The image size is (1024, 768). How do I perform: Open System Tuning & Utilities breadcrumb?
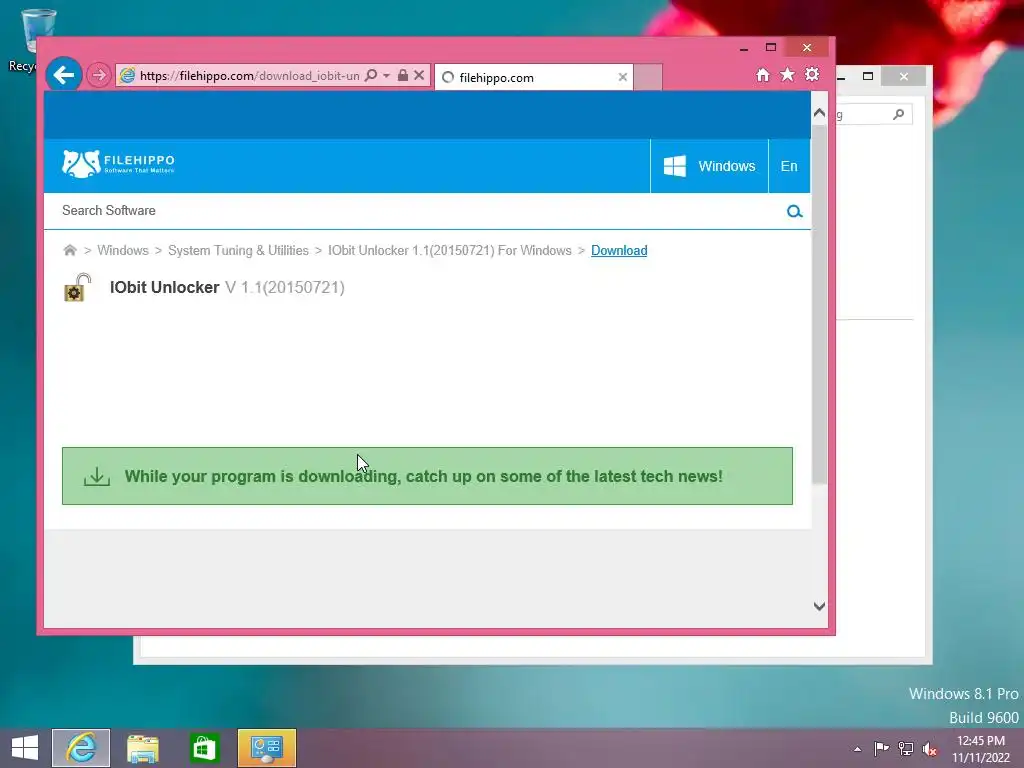click(238, 251)
